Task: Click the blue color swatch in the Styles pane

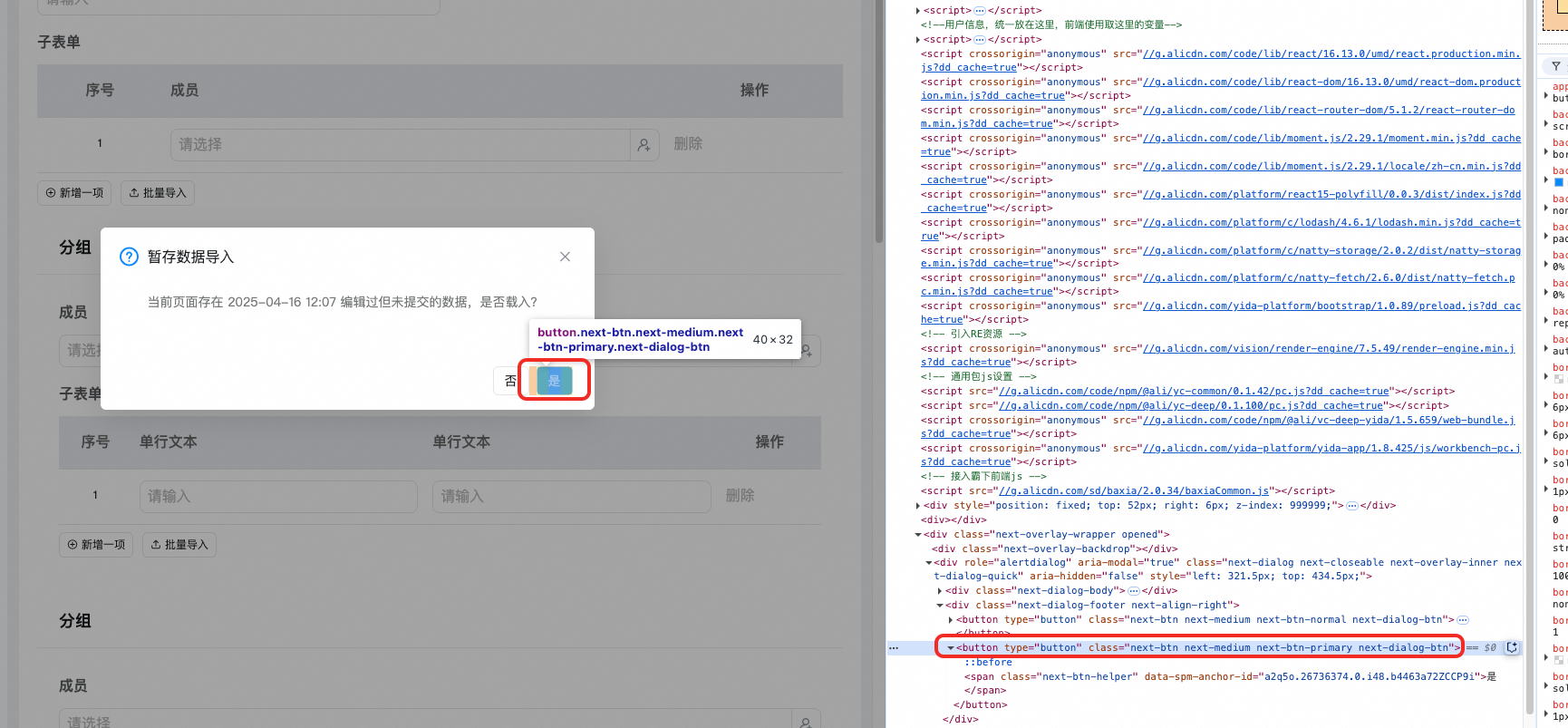Action: pos(1559,182)
